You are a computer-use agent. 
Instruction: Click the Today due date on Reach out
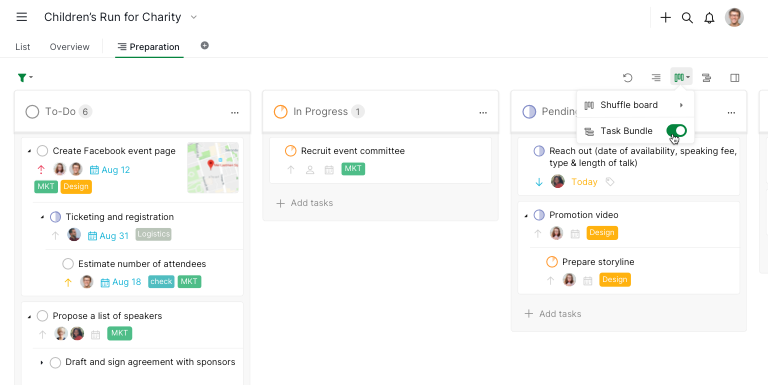[x=584, y=182]
